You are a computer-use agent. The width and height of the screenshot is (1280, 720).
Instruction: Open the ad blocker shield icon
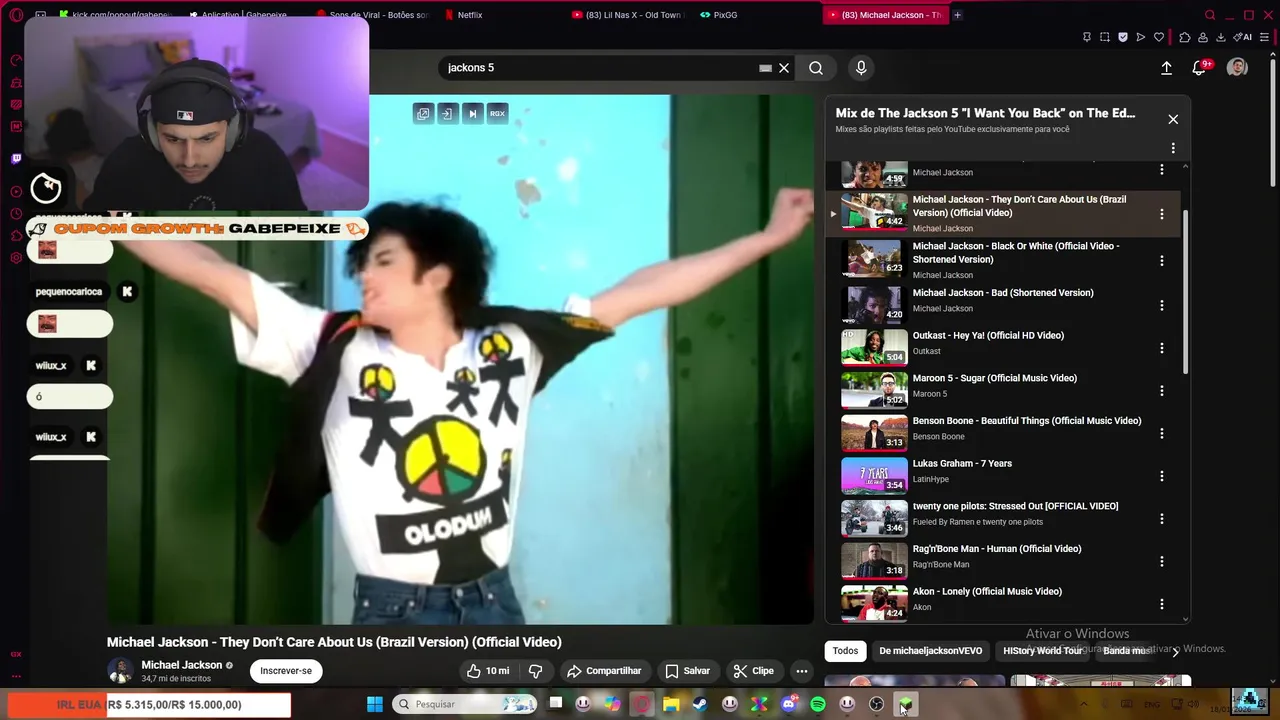[x=1123, y=37]
